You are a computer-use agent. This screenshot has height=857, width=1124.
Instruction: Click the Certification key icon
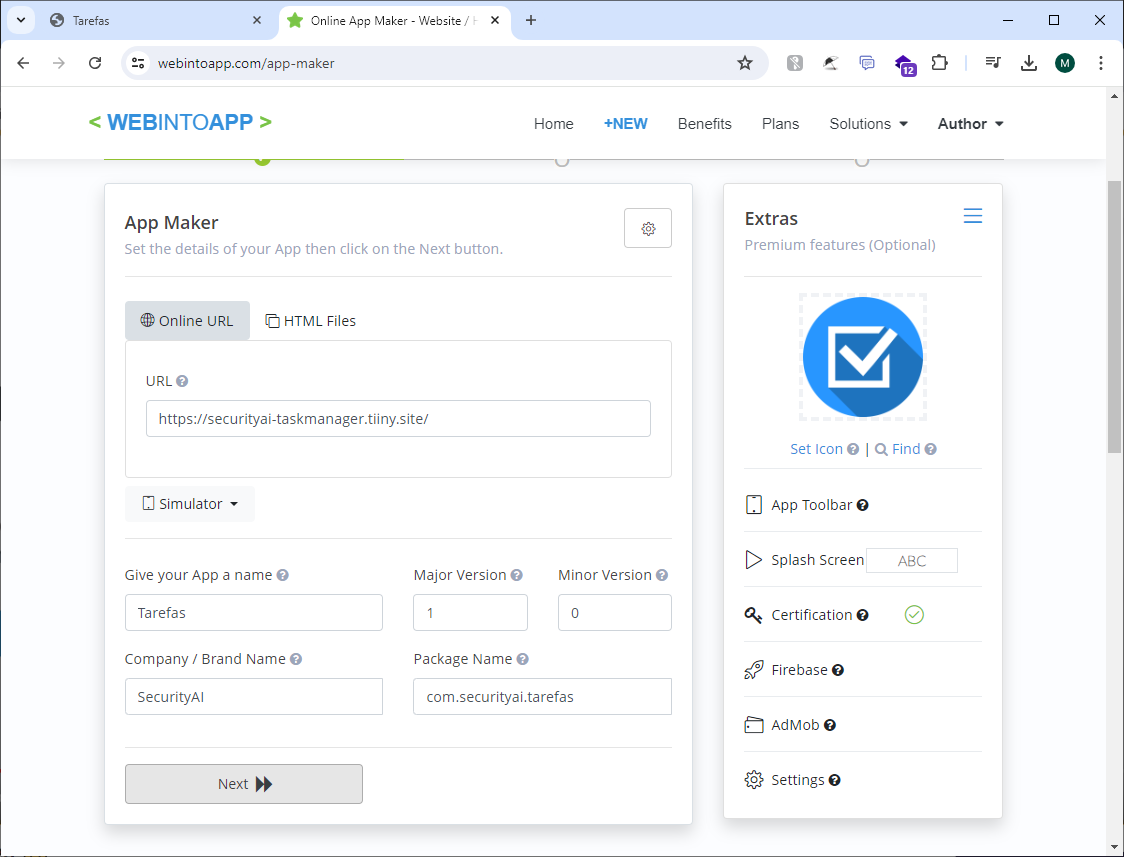tap(753, 615)
